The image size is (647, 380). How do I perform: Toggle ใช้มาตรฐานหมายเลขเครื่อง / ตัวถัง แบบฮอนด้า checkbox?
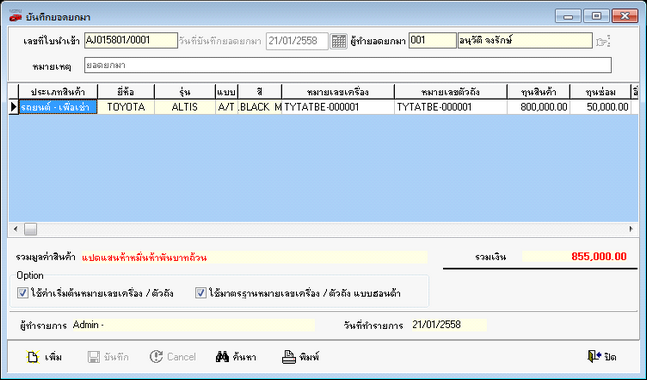coord(201,293)
